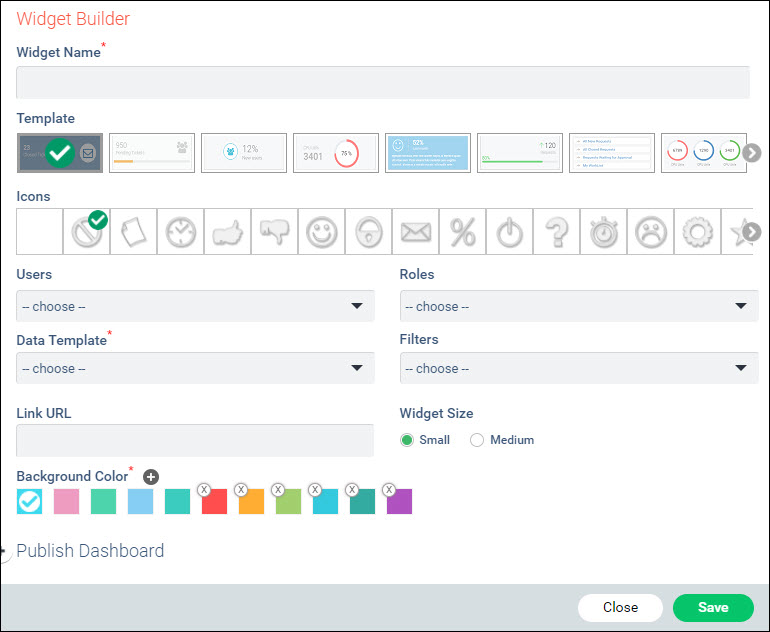The height and width of the screenshot is (632, 770).
Task: Open the Users dropdown
Action: (x=195, y=306)
